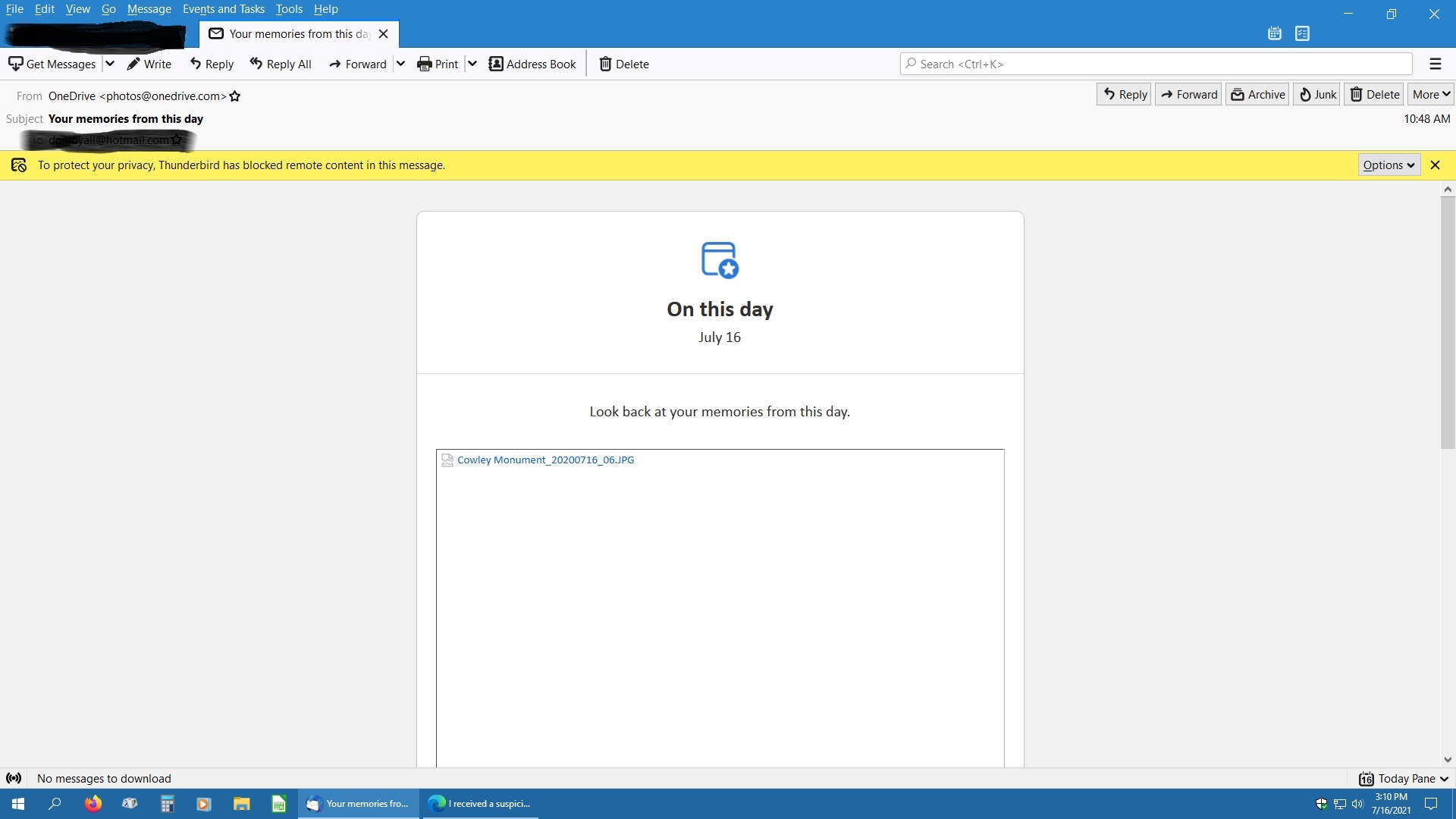
Task: Click the message search field
Action: (x=1156, y=64)
